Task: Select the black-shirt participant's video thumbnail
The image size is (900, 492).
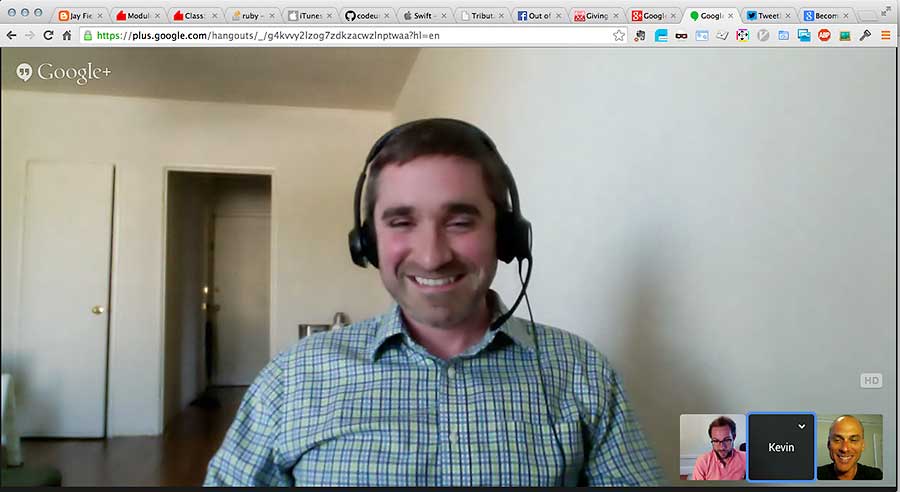Action: (x=849, y=447)
